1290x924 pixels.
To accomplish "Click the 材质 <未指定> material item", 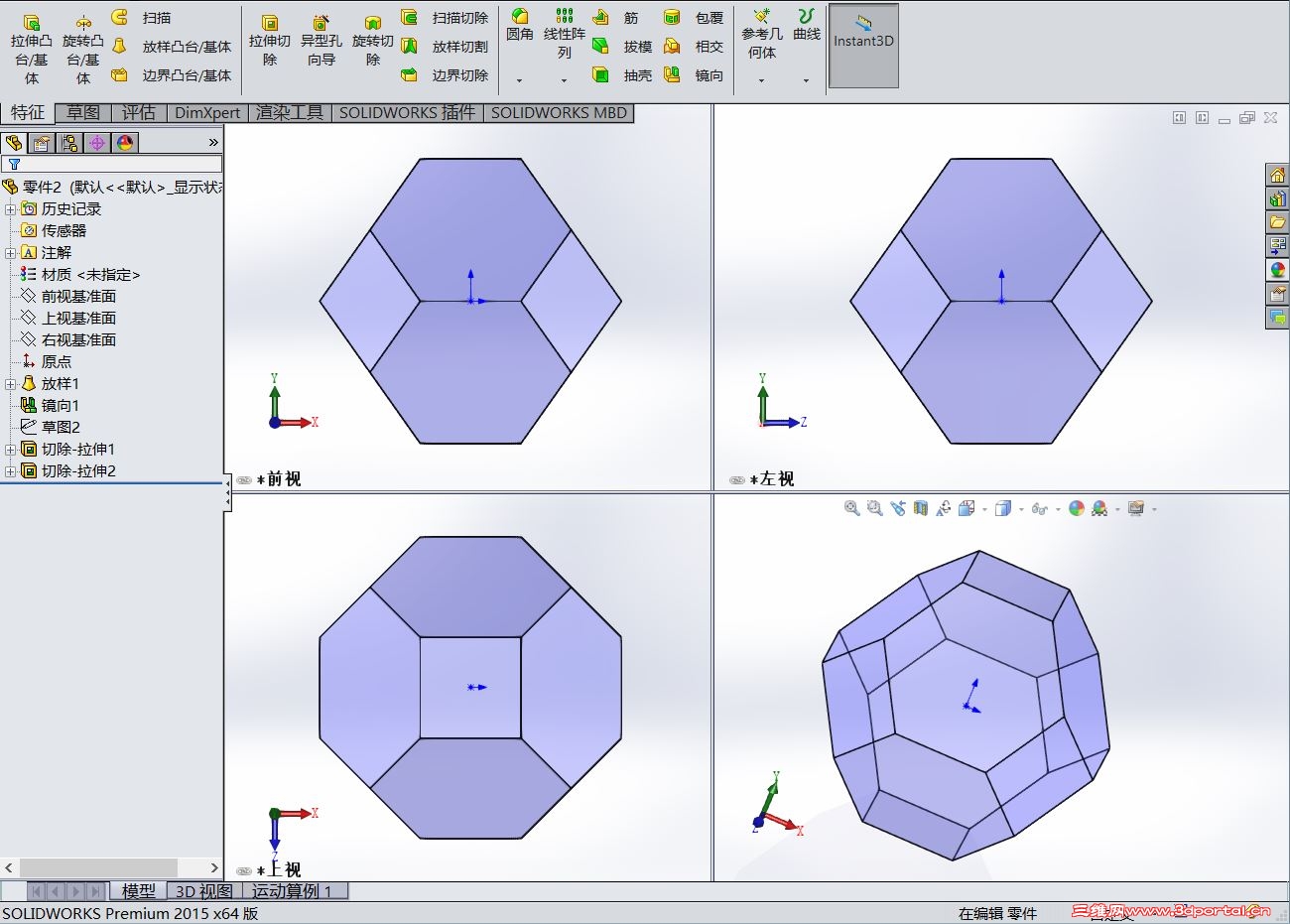I will point(80,275).
